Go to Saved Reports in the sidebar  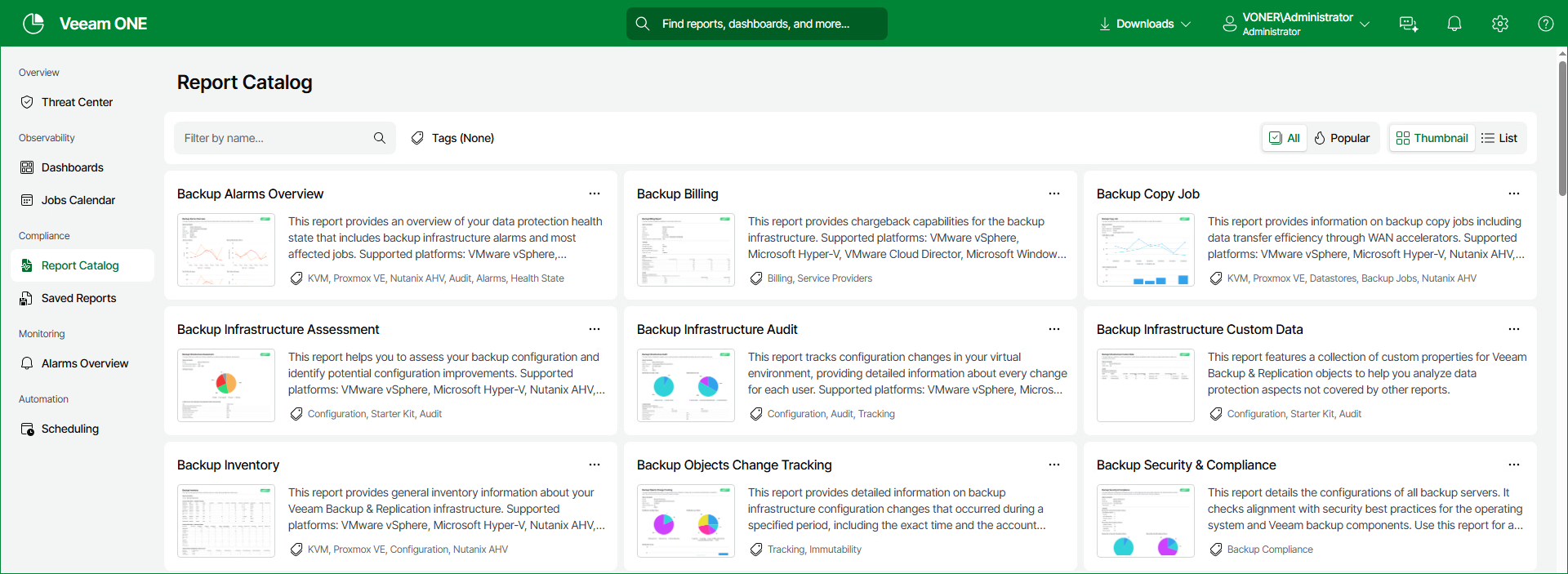[82, 298]
